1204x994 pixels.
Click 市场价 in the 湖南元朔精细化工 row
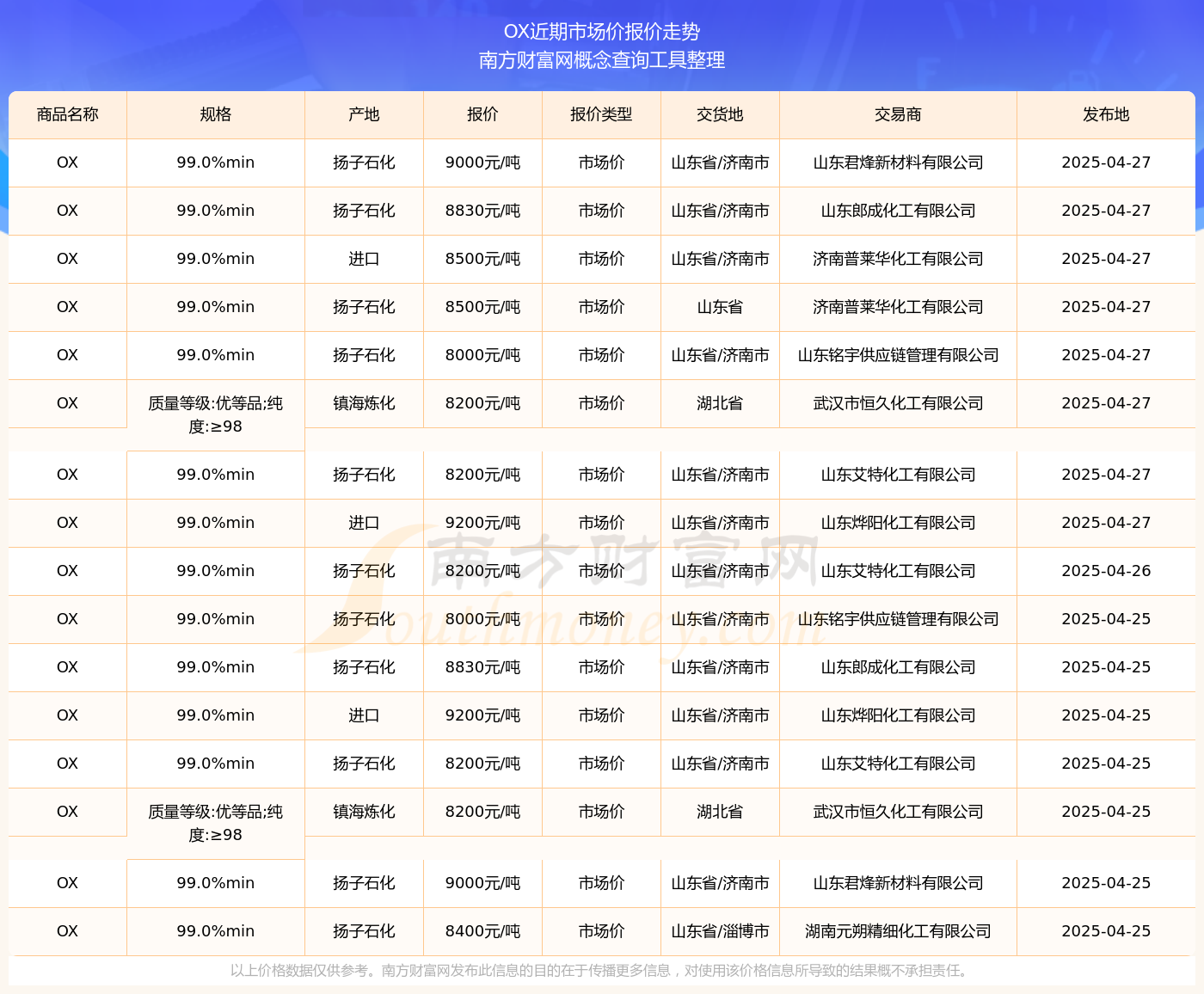601,931
